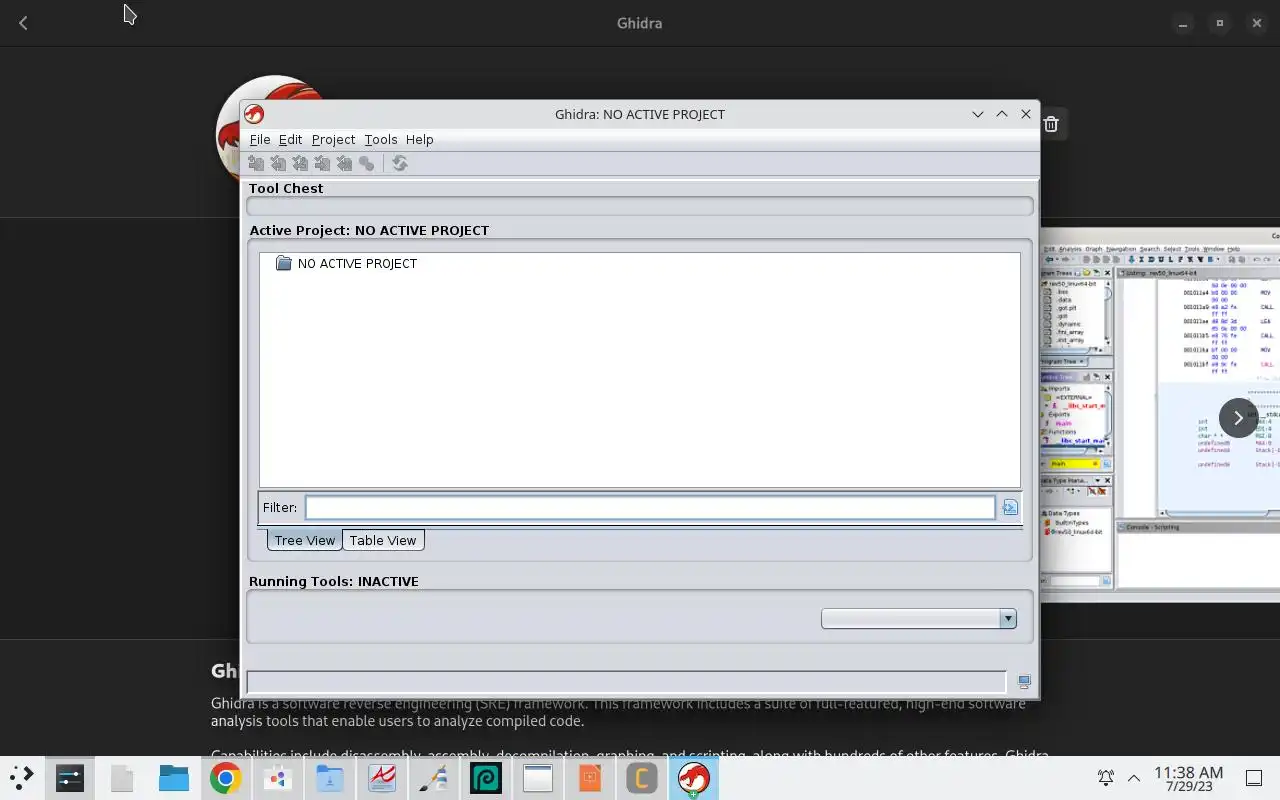The image size is (1280, 800).
Task: Click the 'Filter:' label
Action: point(280,508)
